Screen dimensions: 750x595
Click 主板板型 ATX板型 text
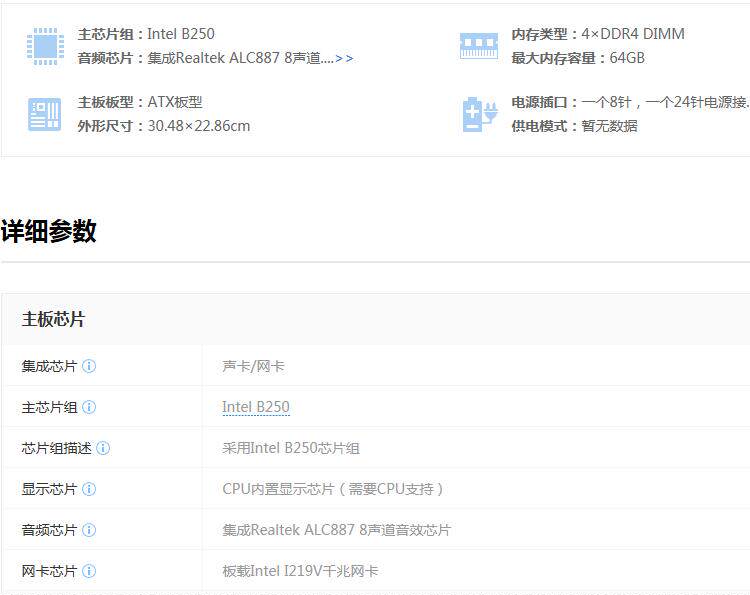tap(140, 102)
